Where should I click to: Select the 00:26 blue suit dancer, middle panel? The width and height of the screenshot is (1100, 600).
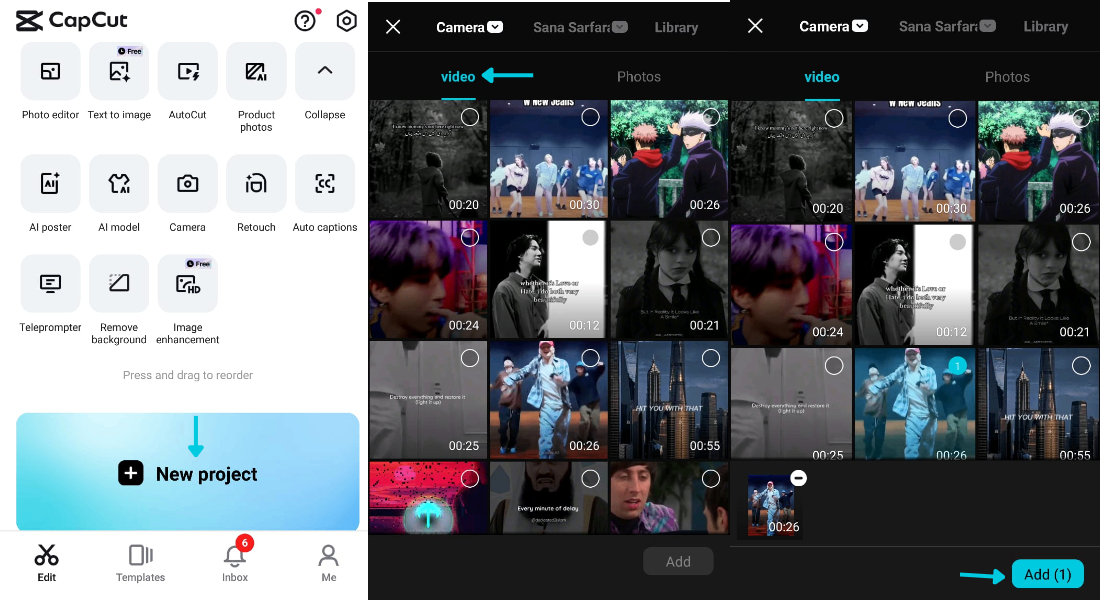tap(590, 358)
